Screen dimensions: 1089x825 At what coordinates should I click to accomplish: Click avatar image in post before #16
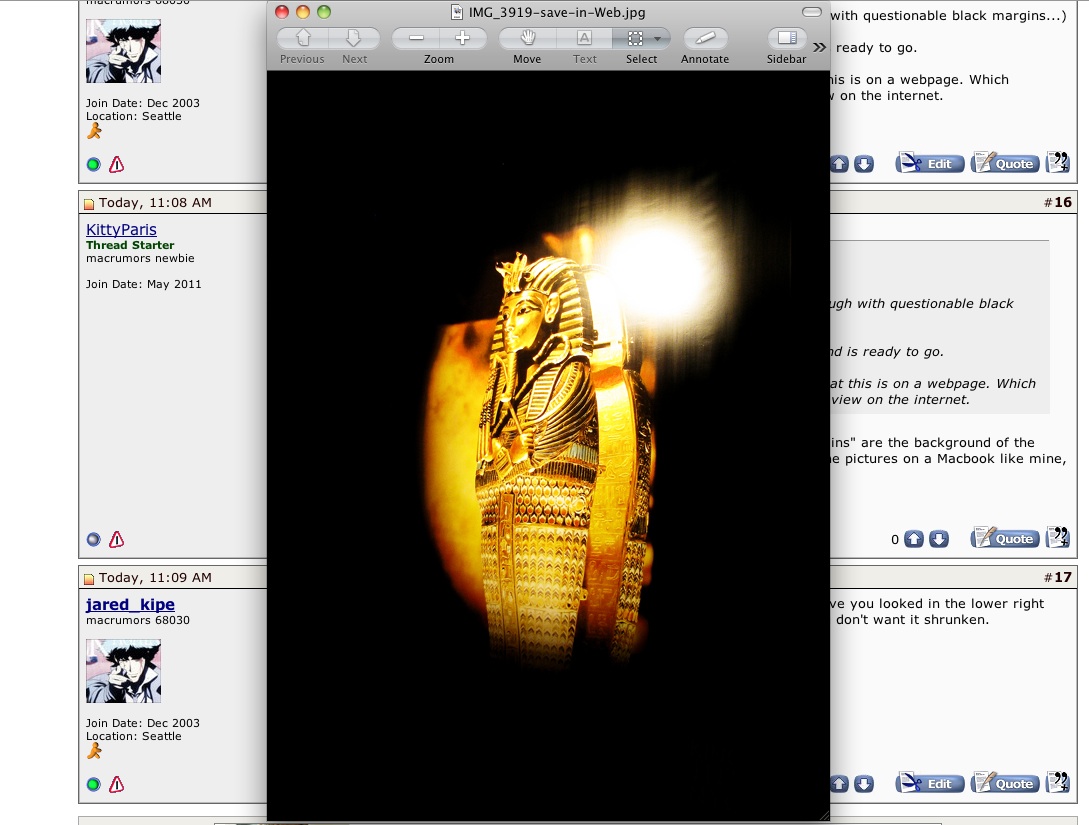point(124,51)
